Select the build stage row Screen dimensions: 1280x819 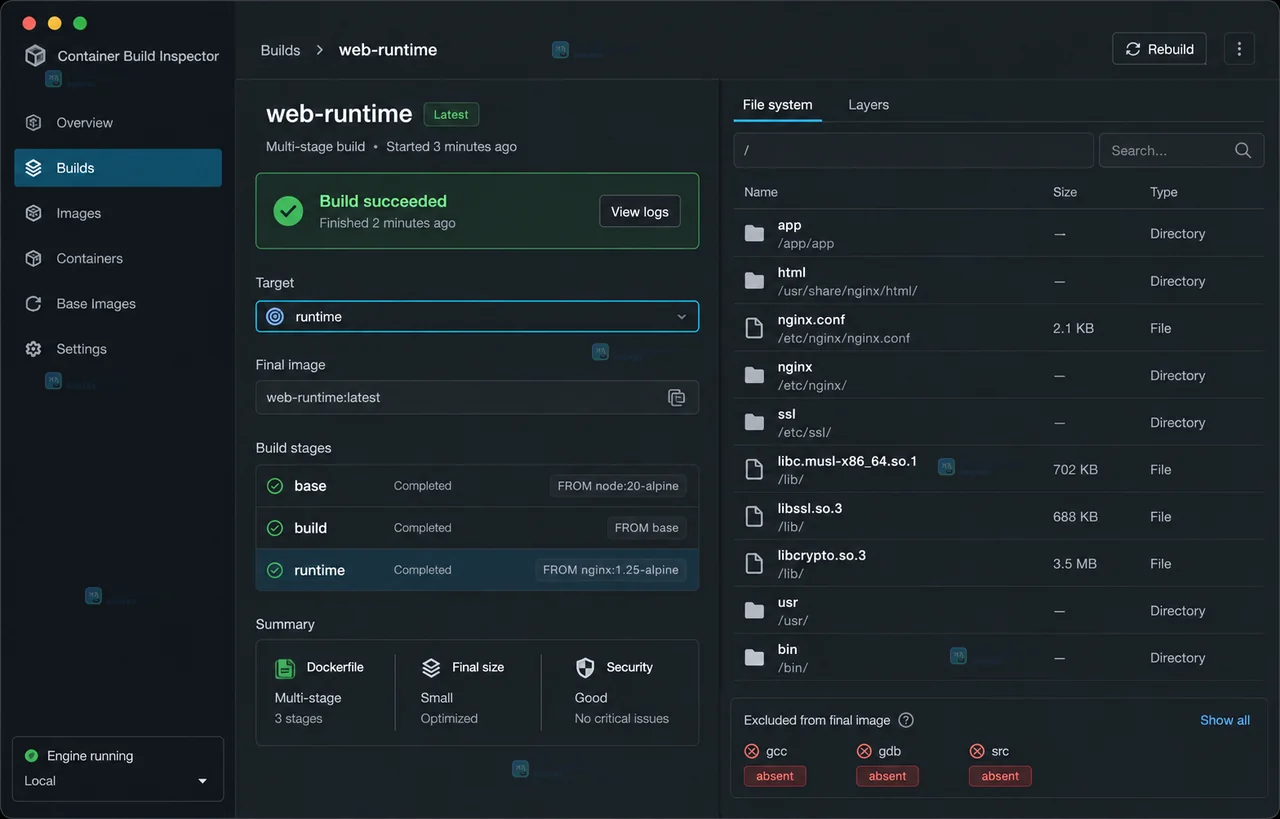(477, 528)
